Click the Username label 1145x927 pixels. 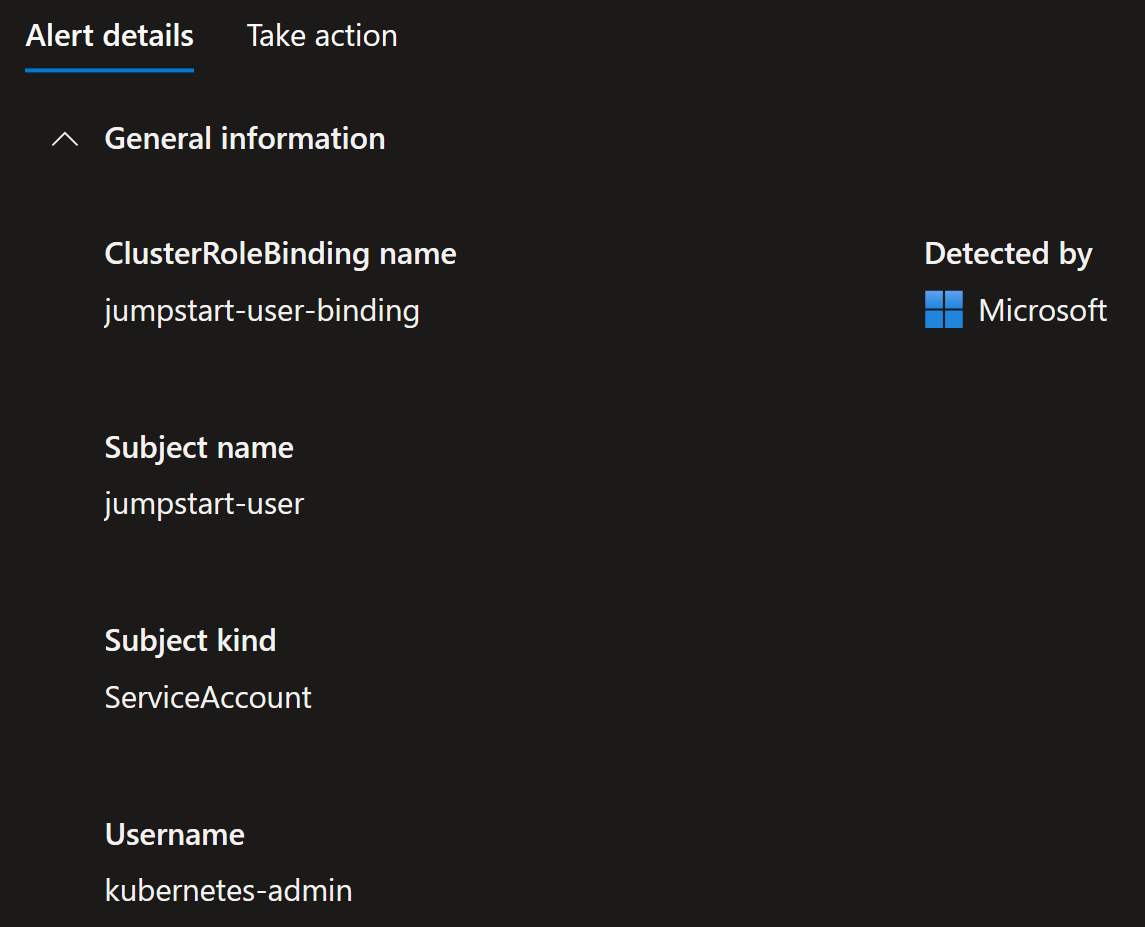tap(175, 834)
